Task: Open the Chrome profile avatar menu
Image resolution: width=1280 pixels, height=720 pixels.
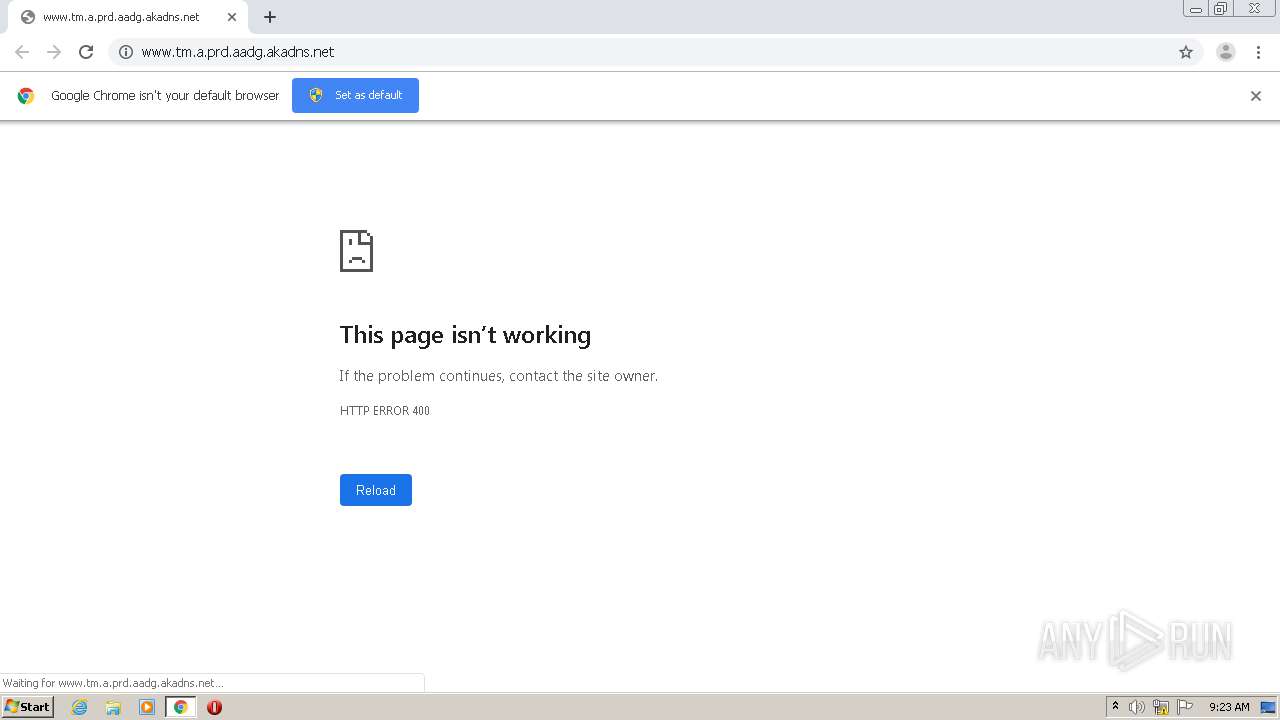Action: coord(1226,52)
